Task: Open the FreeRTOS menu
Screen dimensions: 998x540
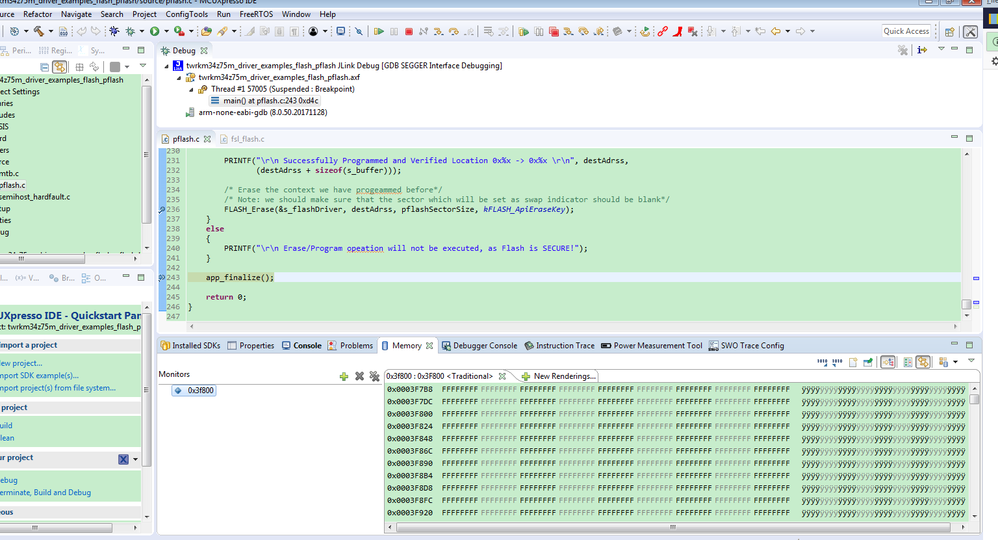Action: pyautogui.click(x=256, y=14)
